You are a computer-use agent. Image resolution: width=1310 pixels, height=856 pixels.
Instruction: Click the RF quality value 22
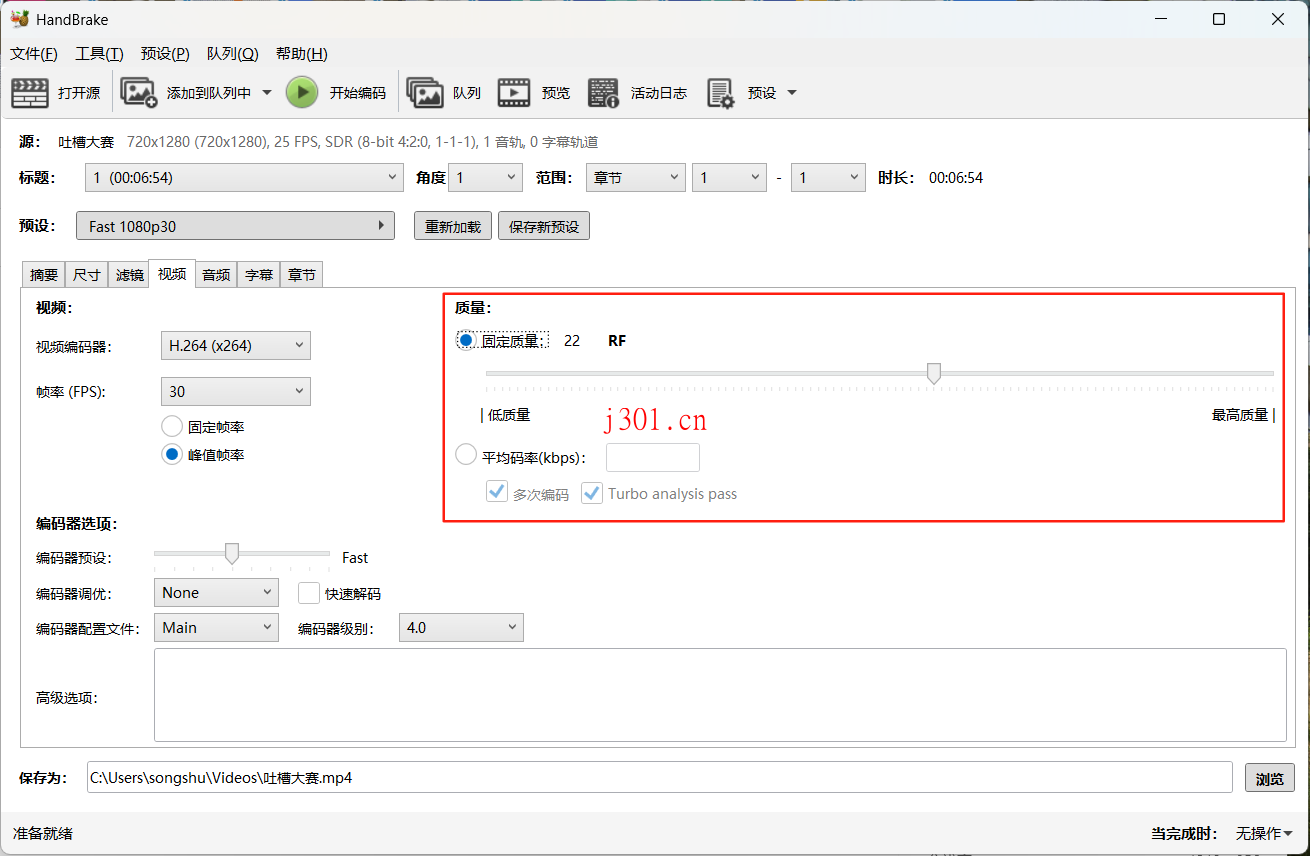click(572, 341)
